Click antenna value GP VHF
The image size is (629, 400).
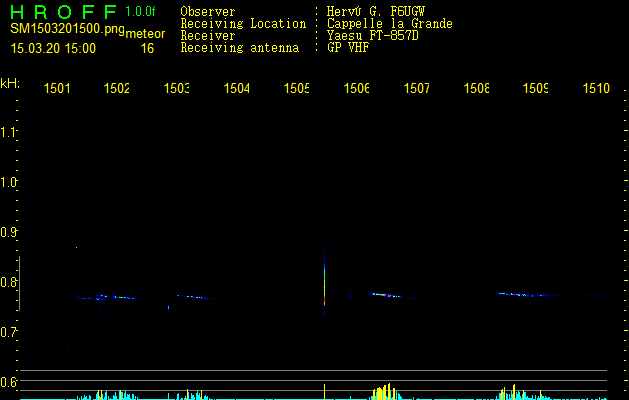pos(348,48)
